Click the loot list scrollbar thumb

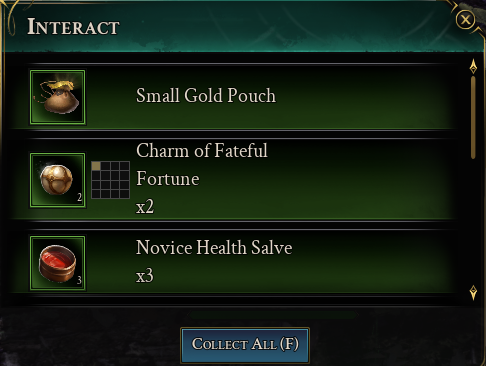point(473,118)
